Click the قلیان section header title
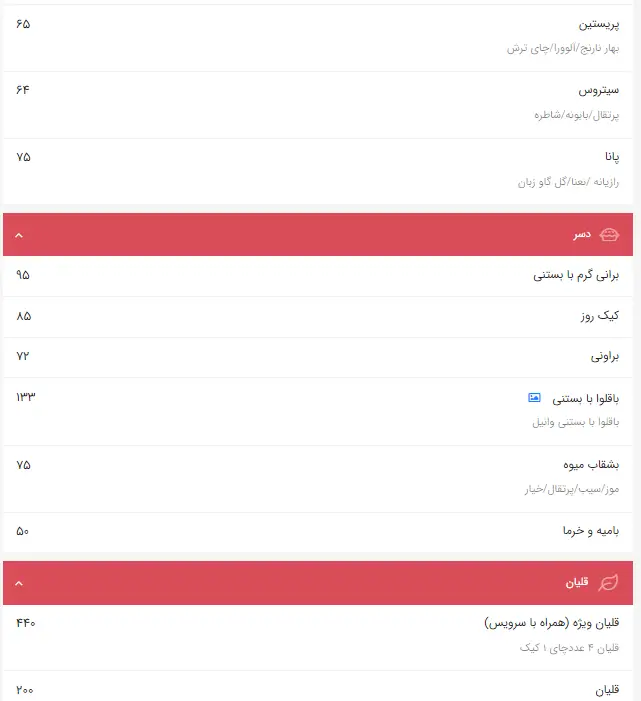Viewport: 641px width, 701px height. pos(578,583)
